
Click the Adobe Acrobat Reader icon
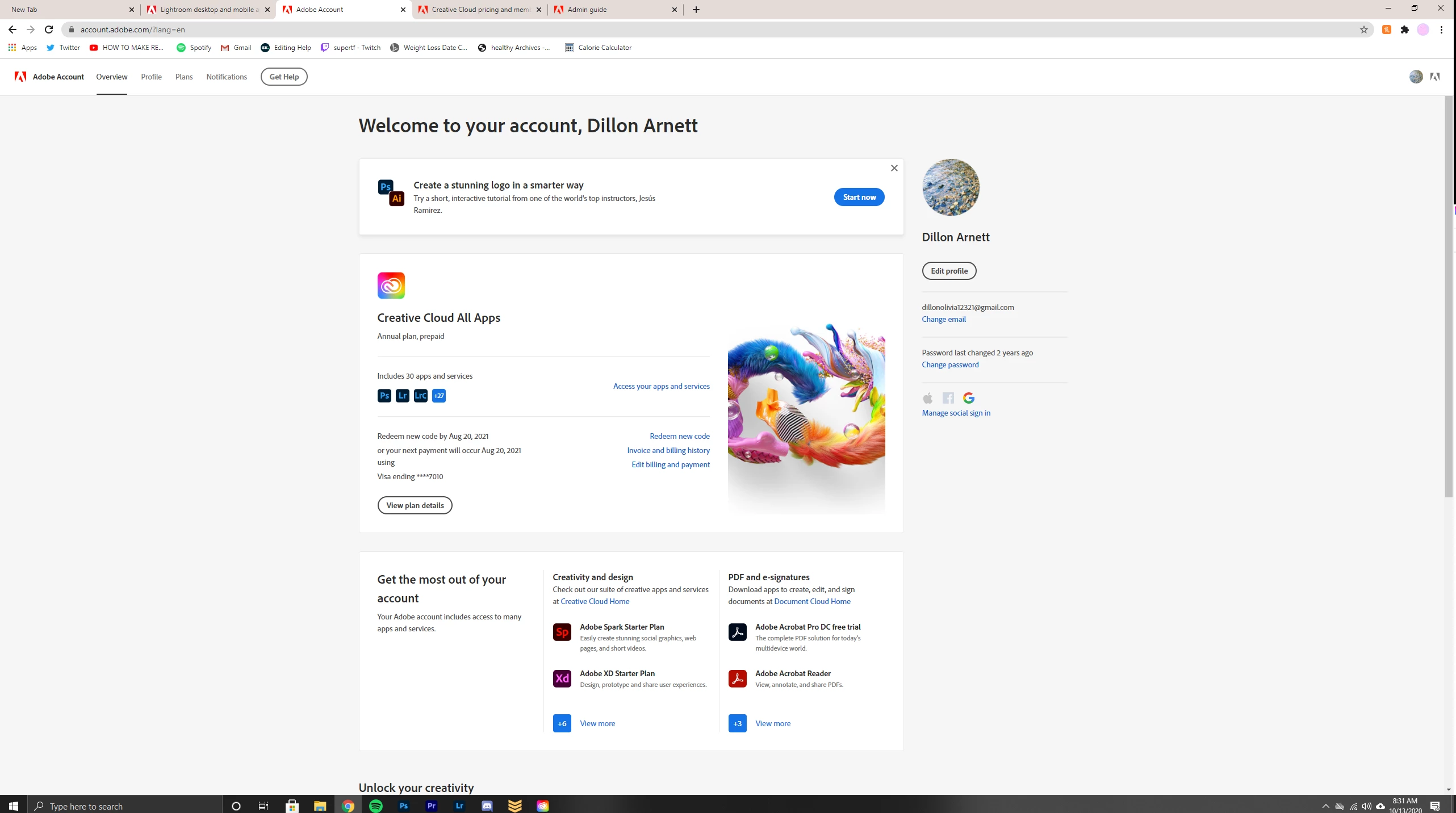point(737,678)
